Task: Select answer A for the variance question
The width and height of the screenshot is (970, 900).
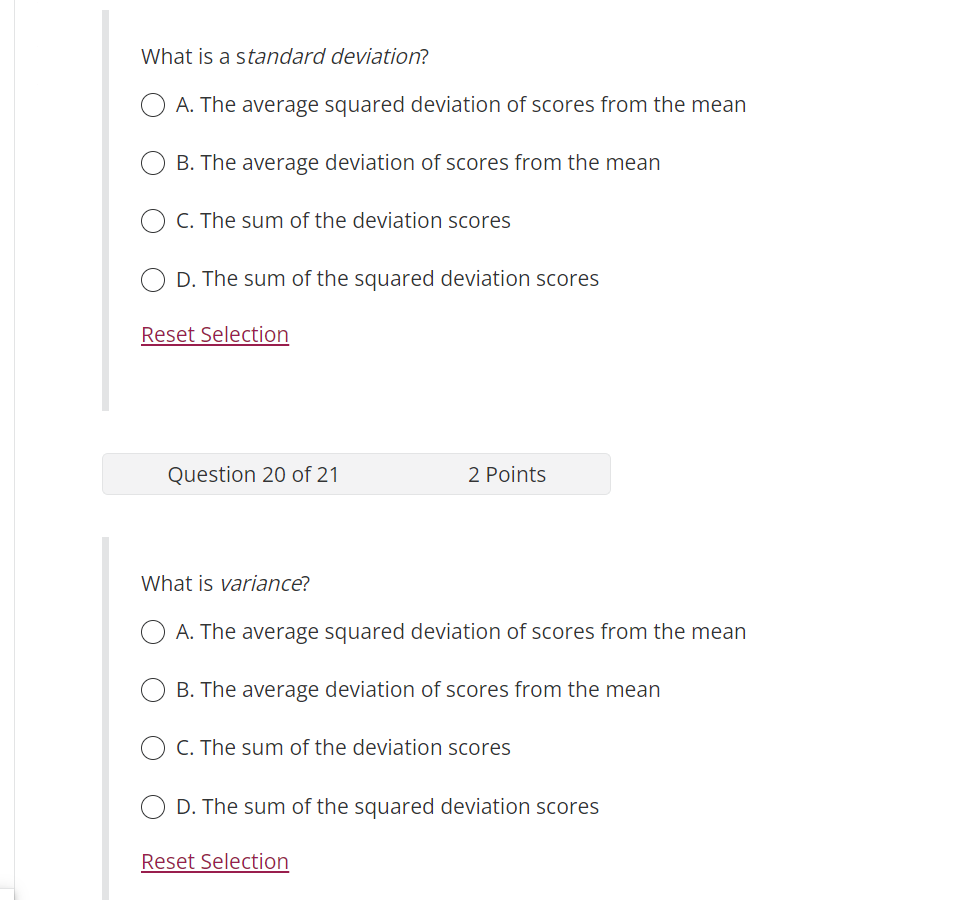Action: (x=152, y=631)
